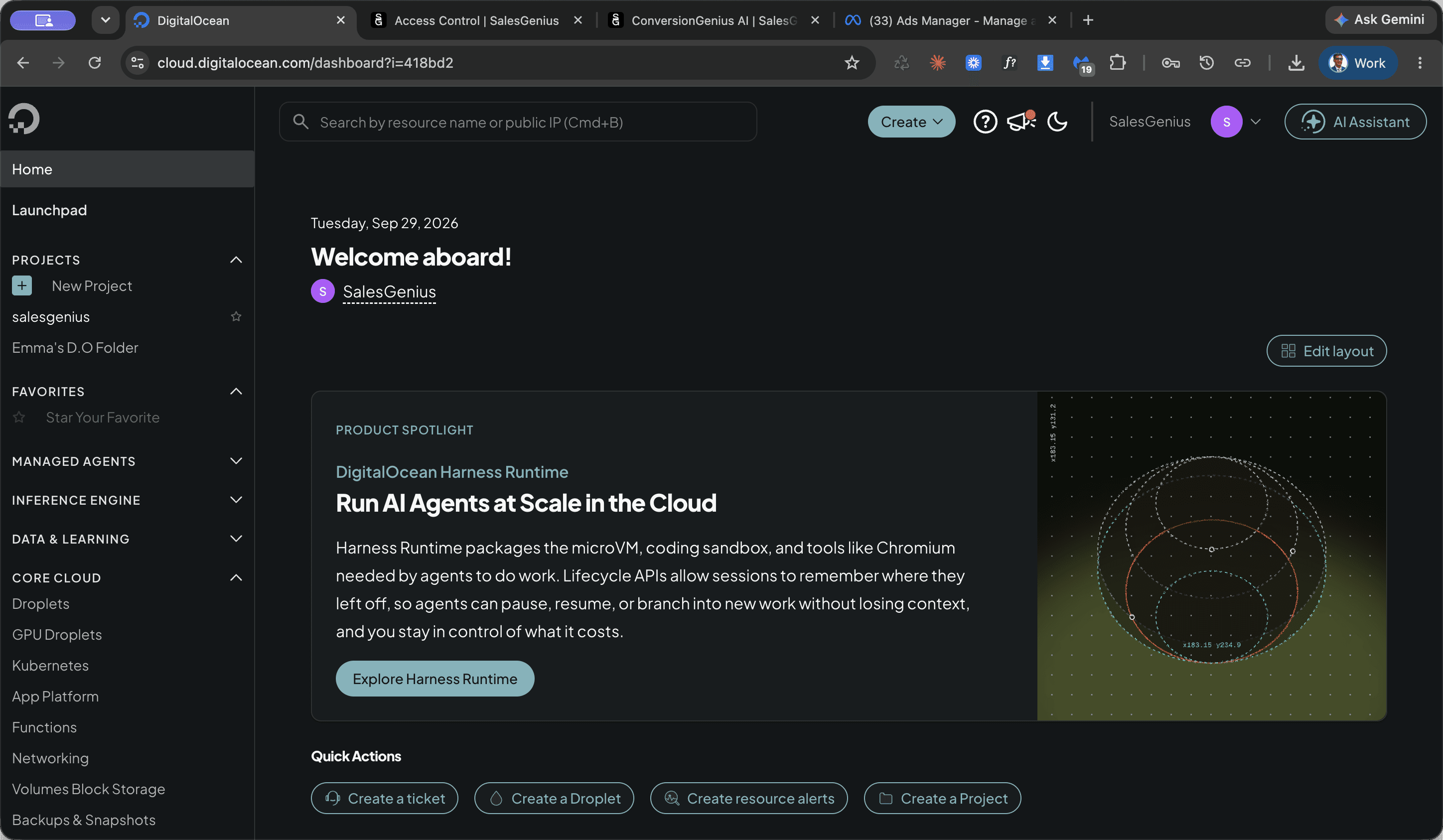Viewport: 1443px width, 840px height.
Task: Switch to ConversionGenius AI tab
Action: click(x=713, y=20)
